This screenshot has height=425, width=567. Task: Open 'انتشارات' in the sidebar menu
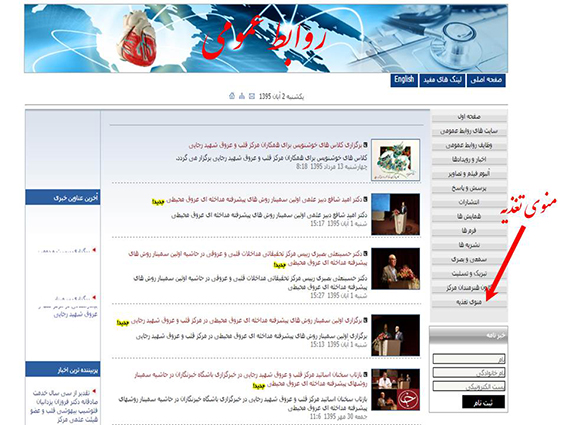(469, 202)
